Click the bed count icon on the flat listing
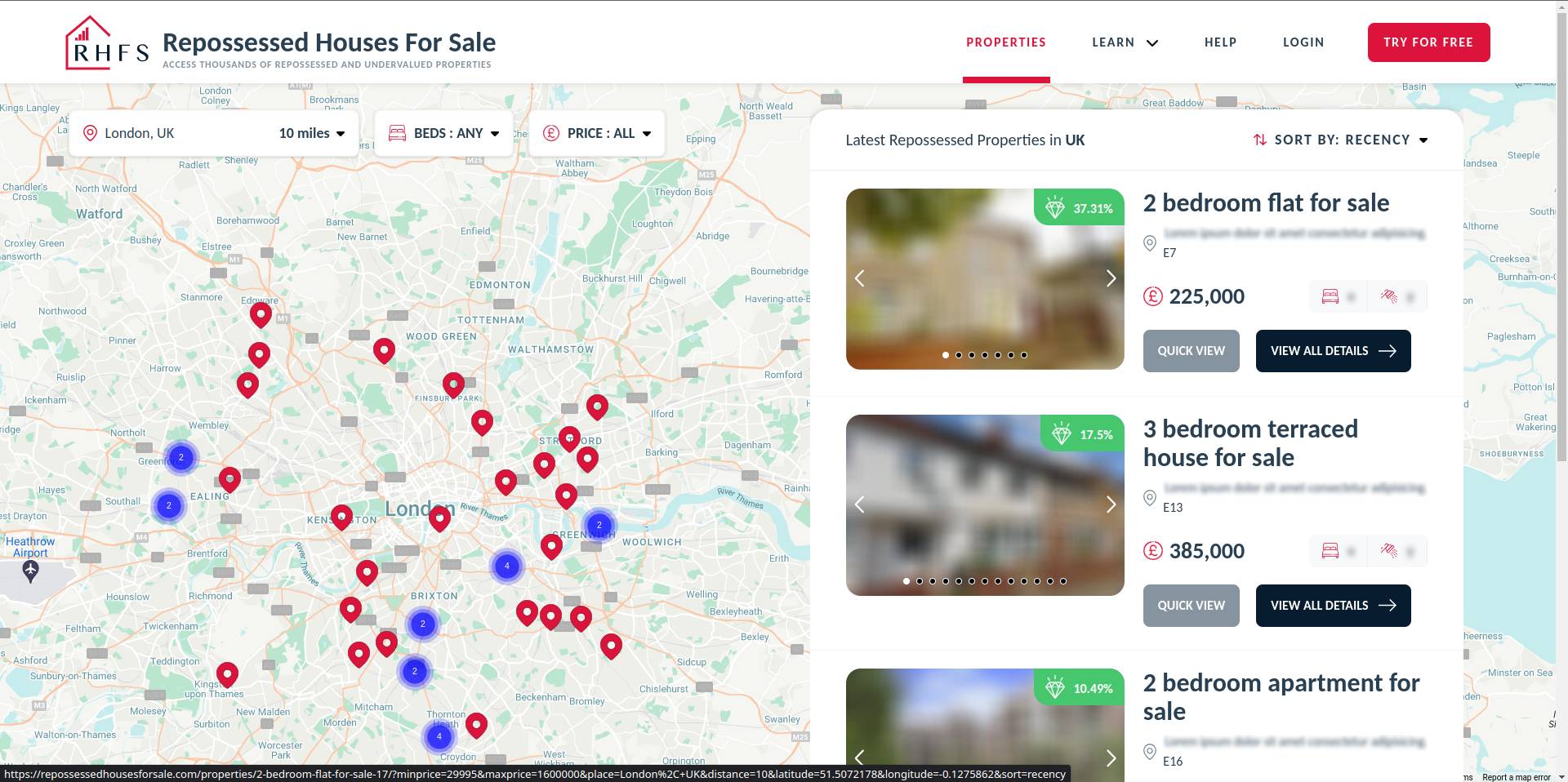Image resolution: width=1568 pixels, height=782 pixels. (1330, 296)
